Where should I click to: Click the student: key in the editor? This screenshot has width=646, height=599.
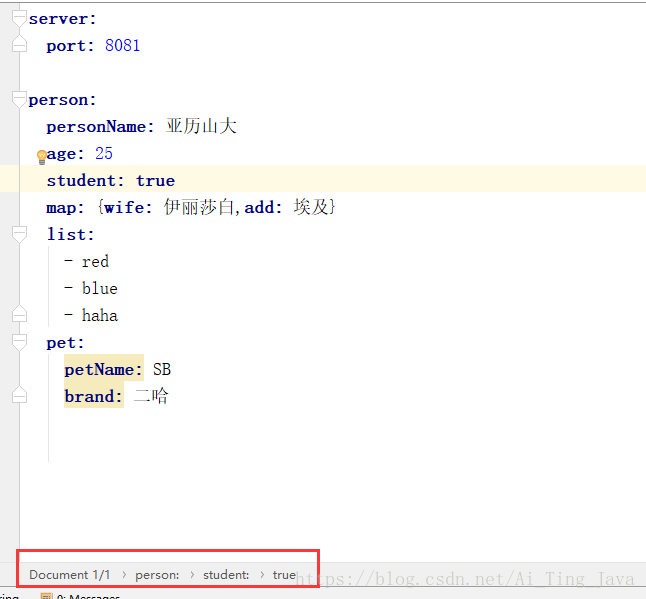click(x=85, y=181)
